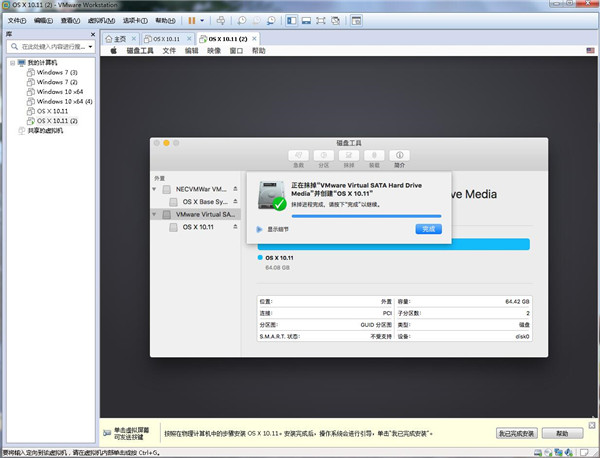Screen dimensions: 600x458
Task: Click the 帮助 button in the install bar
Action: click(562, 434)
